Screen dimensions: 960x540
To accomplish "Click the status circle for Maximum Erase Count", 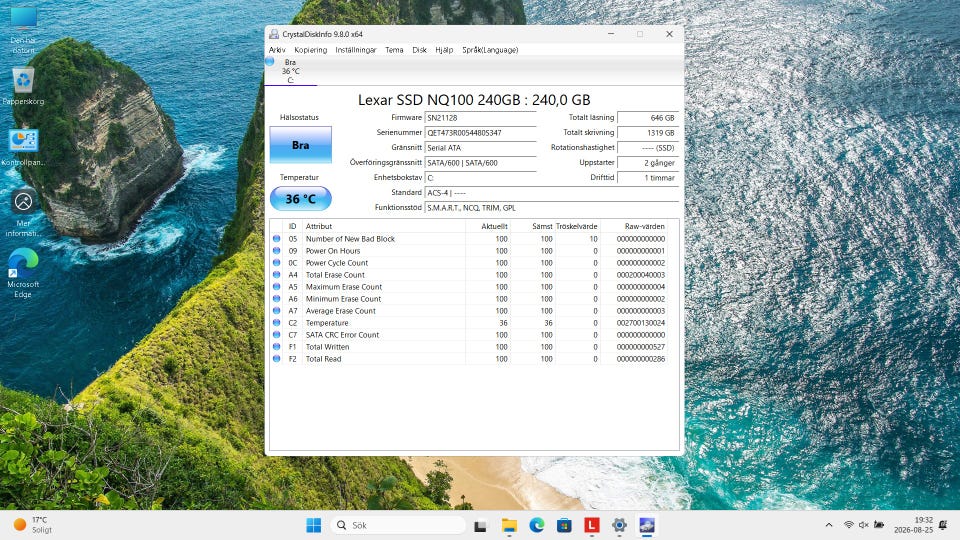I will tap(276, 287).
